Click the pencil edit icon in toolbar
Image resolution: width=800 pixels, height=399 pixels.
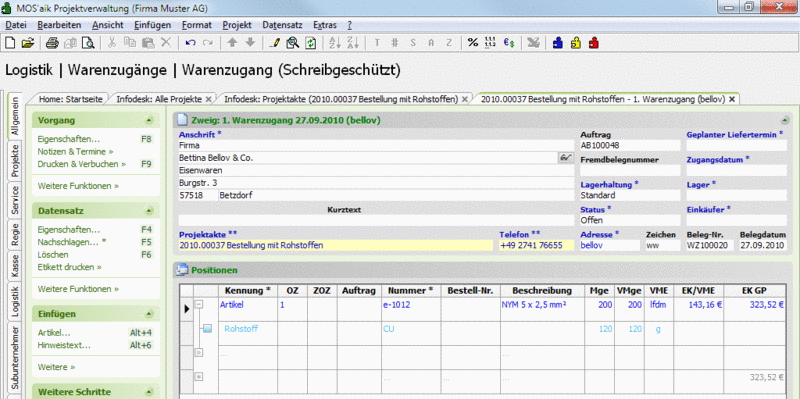click(x=274, y=43)
